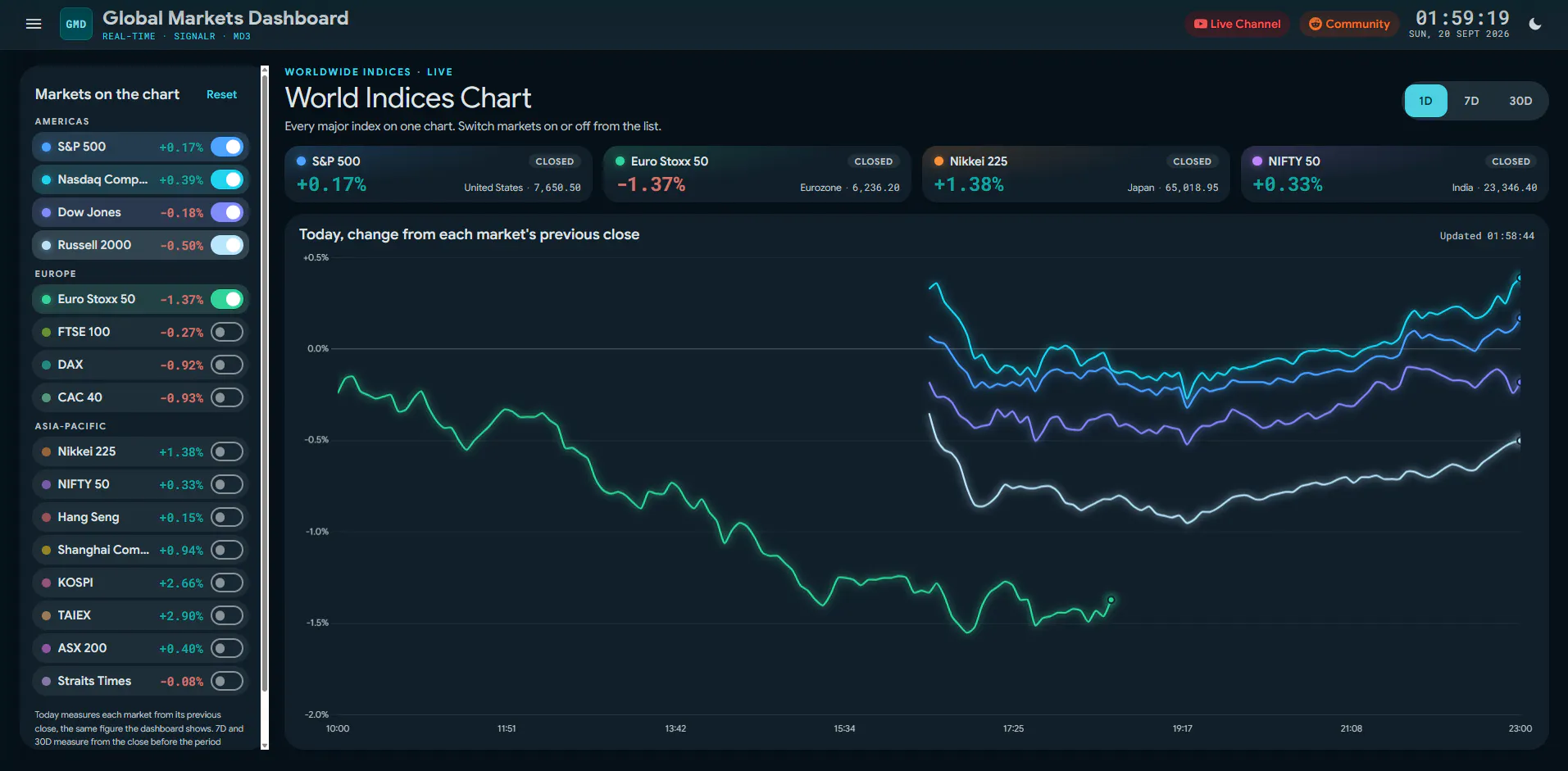Enable the ASX 200 toggle
1568x771 pixels.
click(227, 648)
